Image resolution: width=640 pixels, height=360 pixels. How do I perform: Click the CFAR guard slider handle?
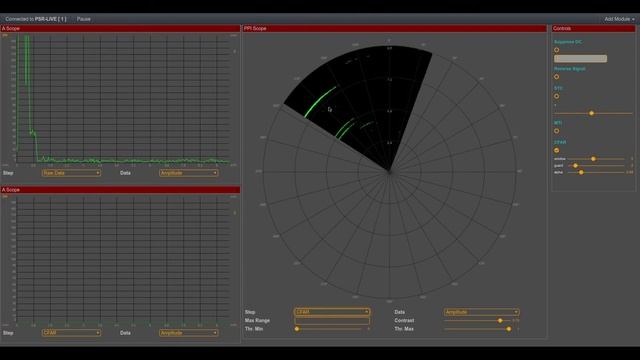point(576,166)
